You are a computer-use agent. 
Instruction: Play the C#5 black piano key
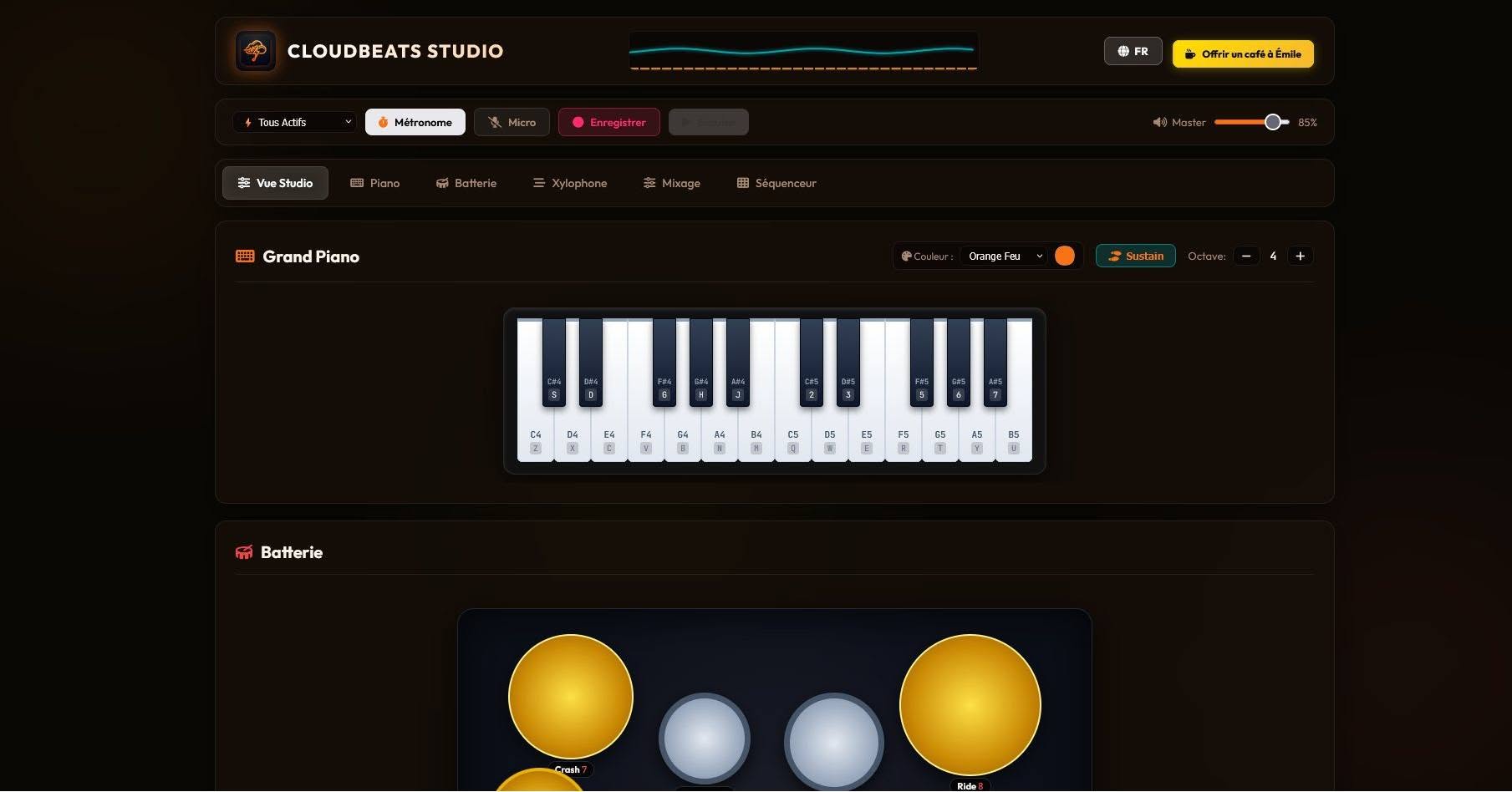point(812,362)
